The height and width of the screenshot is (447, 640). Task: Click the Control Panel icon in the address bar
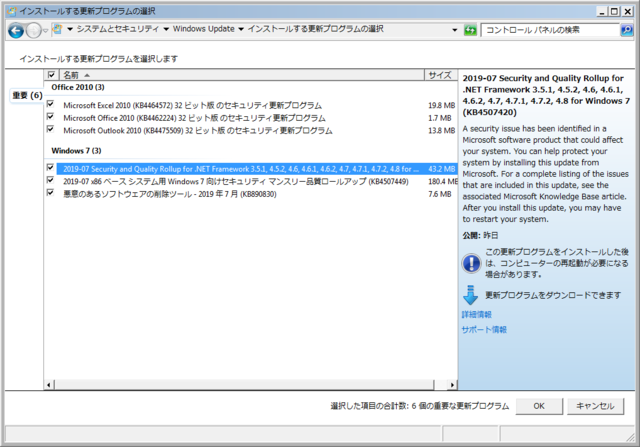57,29
